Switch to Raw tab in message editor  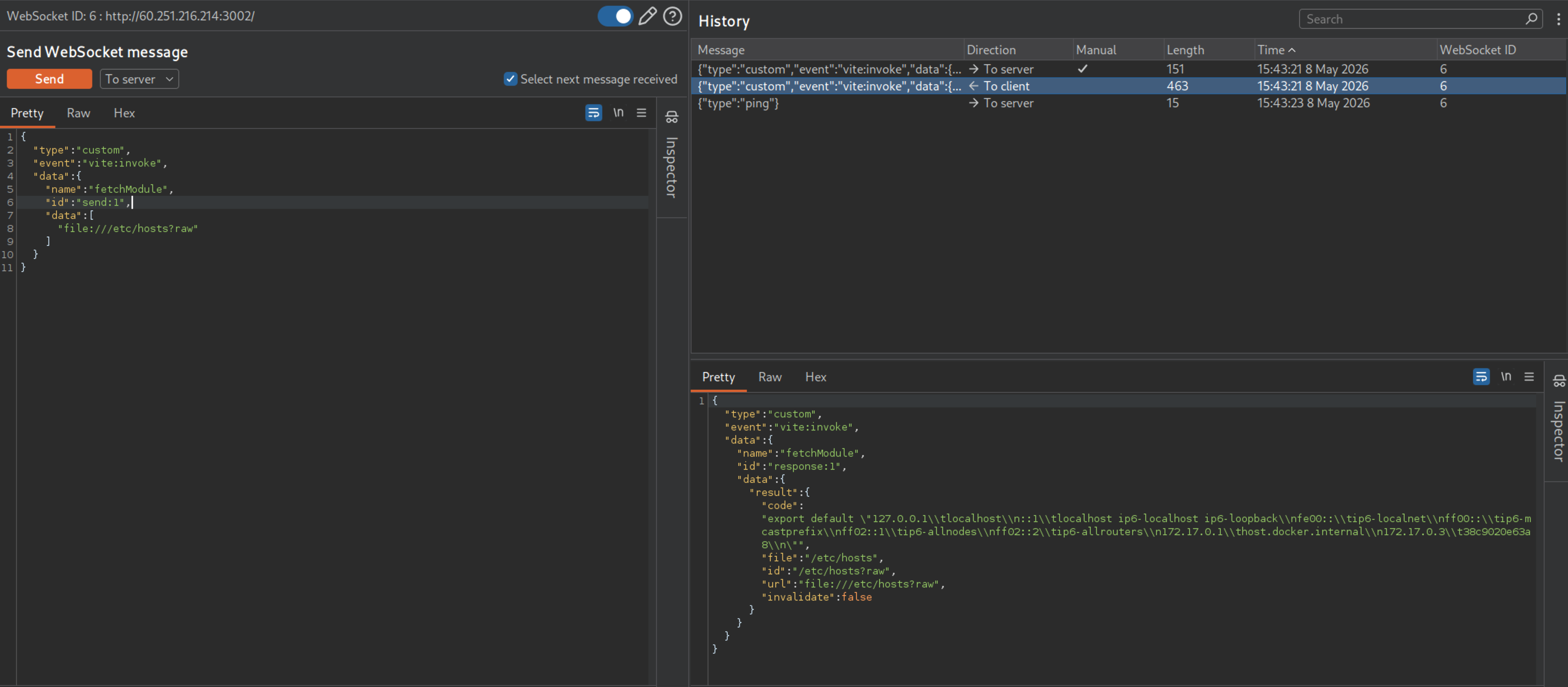click(78, 113)
